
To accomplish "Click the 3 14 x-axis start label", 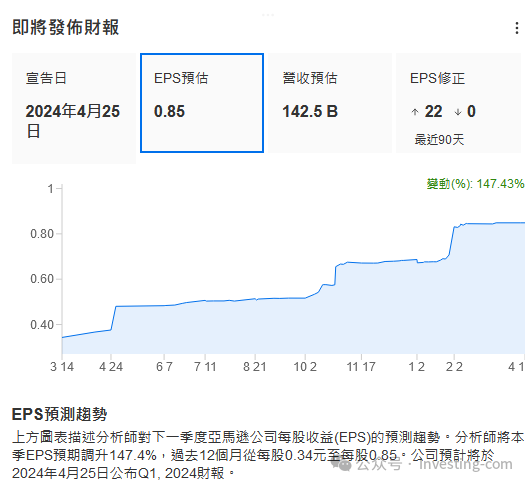I will pos(62,367).
